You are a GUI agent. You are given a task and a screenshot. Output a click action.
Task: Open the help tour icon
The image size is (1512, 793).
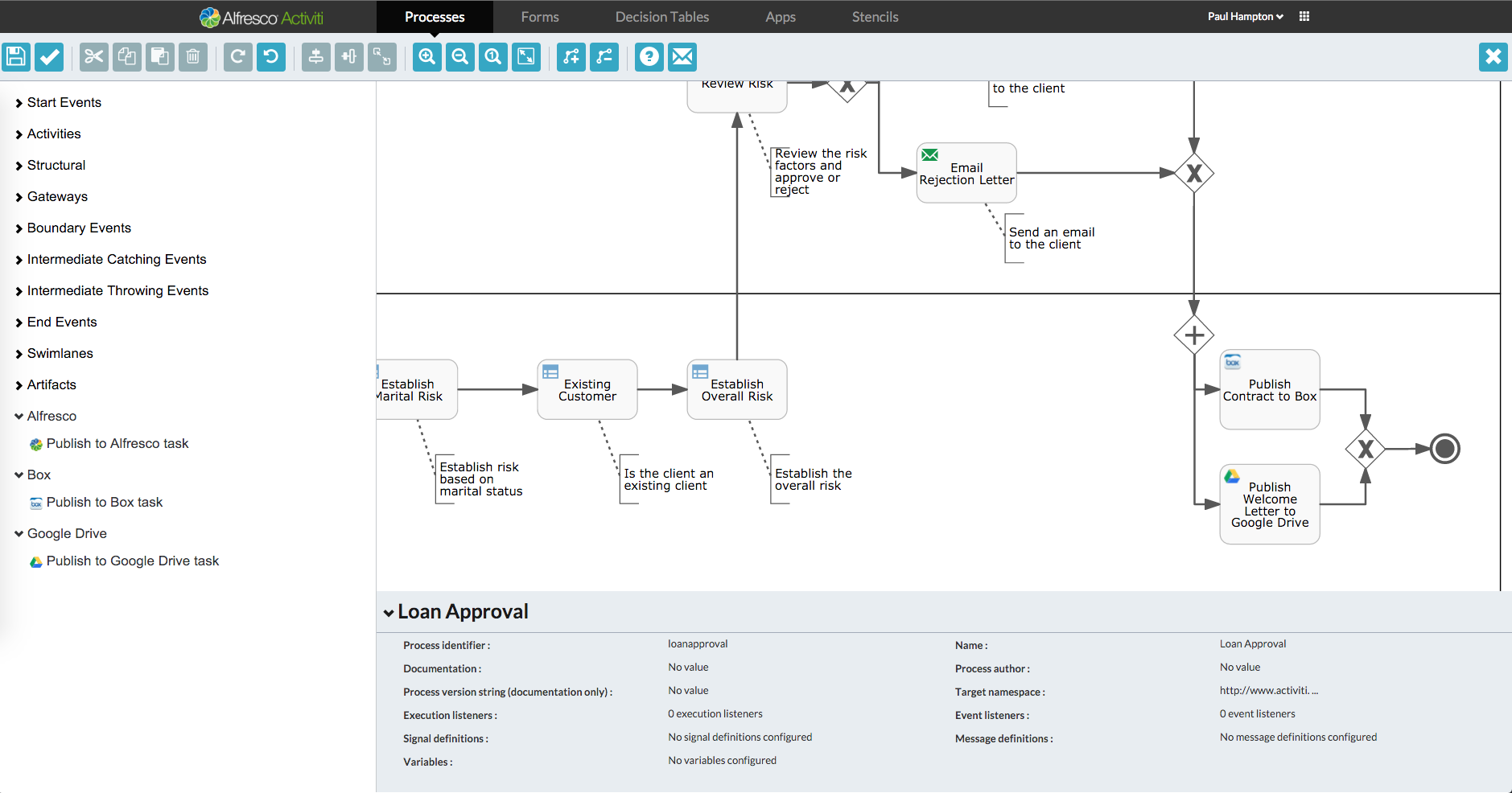[649, 56]
